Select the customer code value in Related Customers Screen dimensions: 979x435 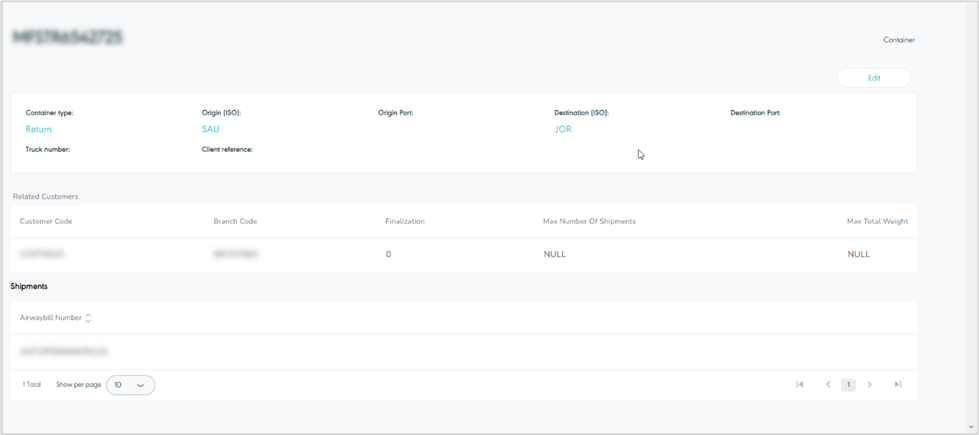[x=42, y=254]
